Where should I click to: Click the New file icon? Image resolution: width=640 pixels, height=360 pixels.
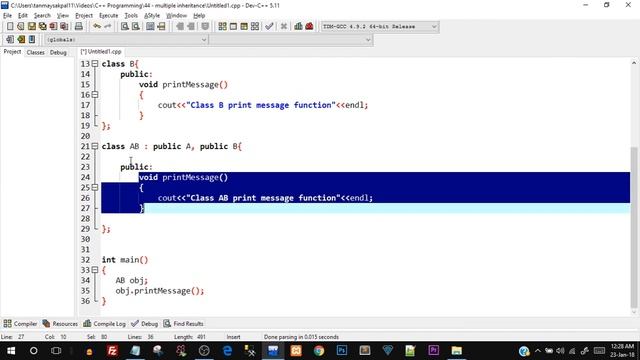(x=10, y=27)
